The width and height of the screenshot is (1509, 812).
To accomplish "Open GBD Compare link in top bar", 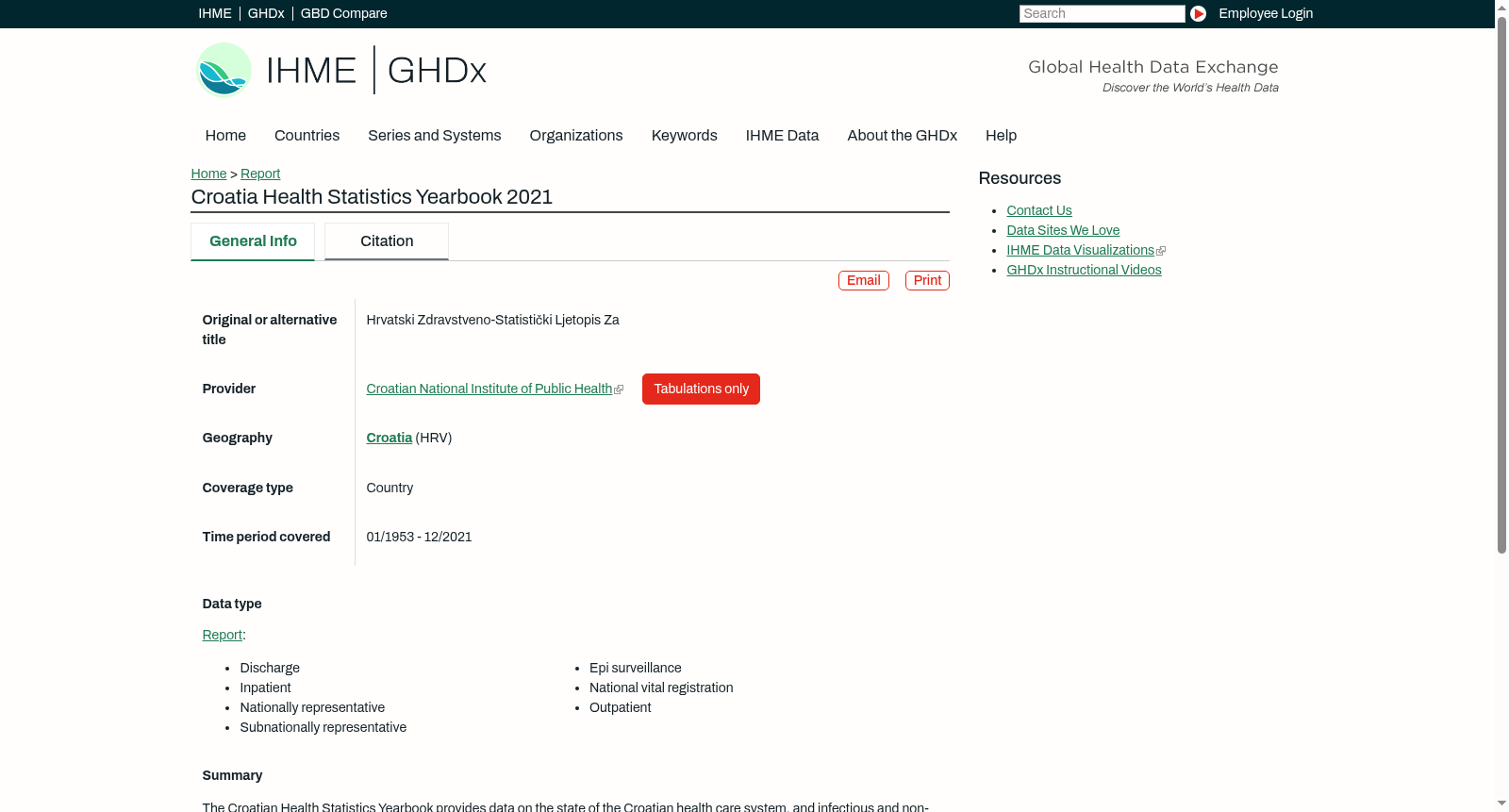I will click(343, 13).
